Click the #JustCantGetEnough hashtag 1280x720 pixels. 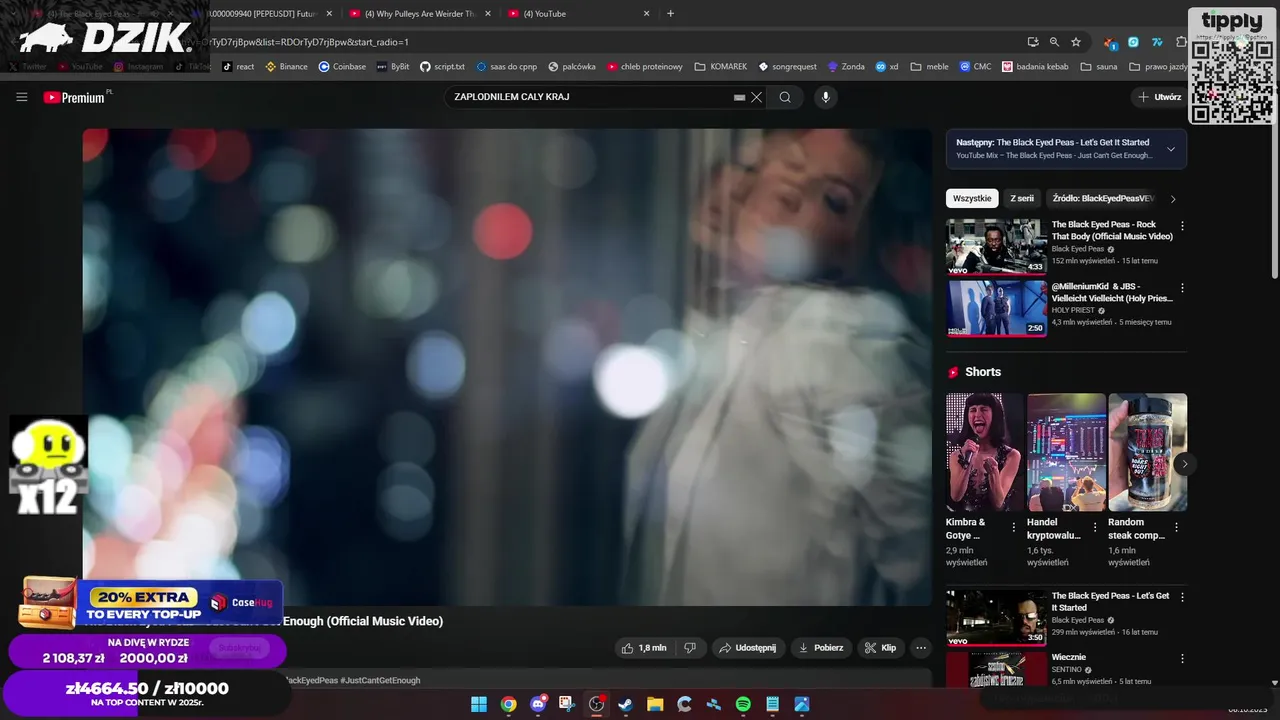(x=380, y=680)
